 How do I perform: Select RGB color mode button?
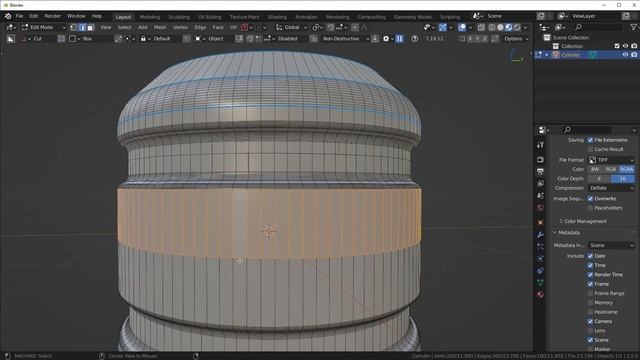611,169
